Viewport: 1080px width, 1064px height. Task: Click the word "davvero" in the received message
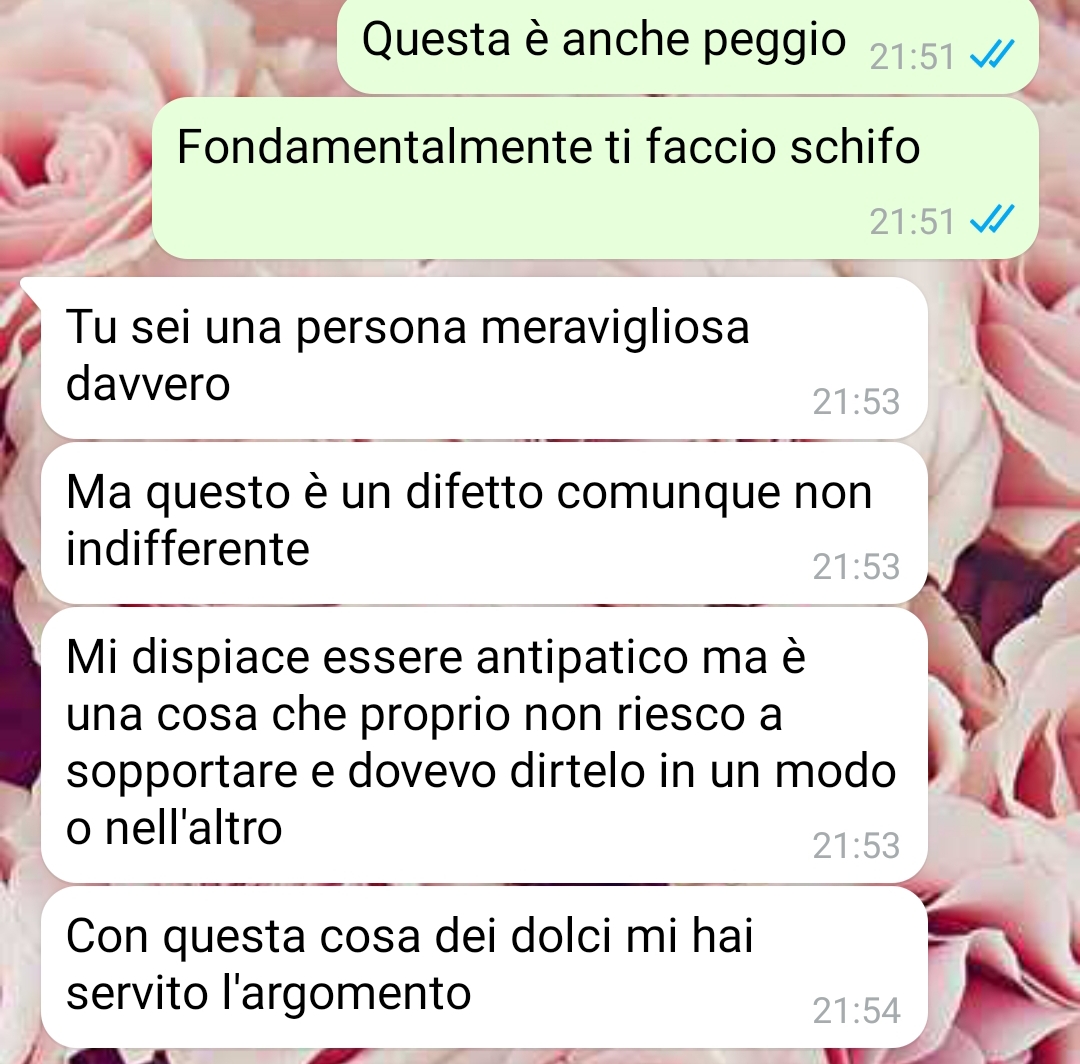click(x=148, y=384)
